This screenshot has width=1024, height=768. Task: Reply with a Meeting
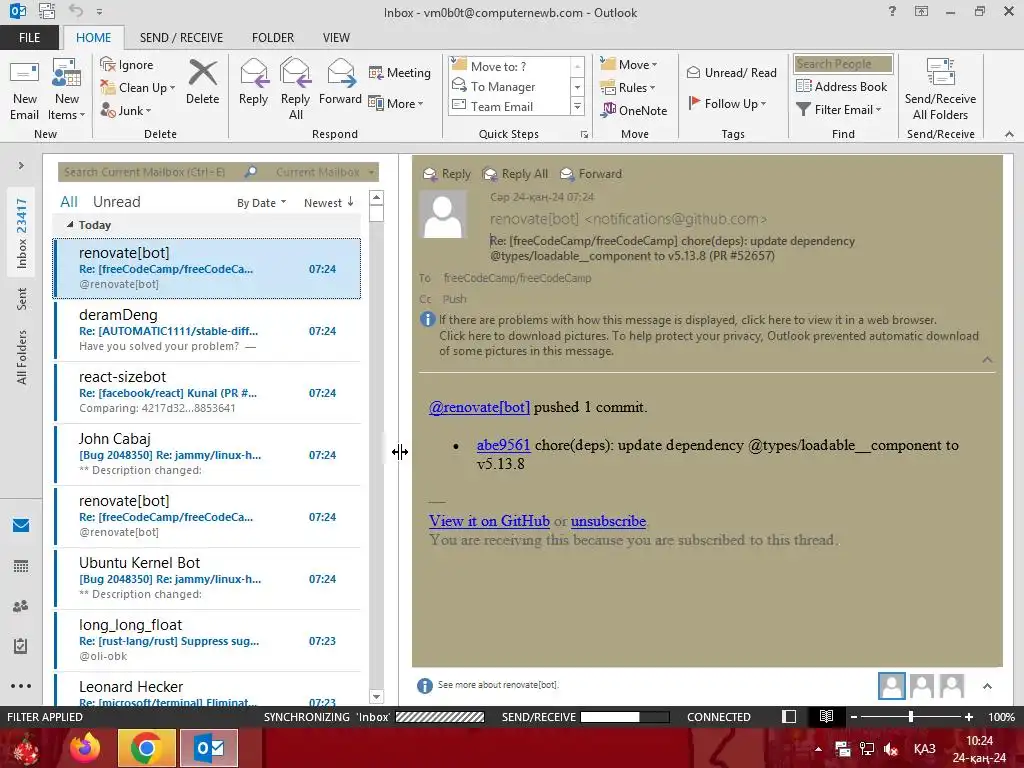pos(400,72)
